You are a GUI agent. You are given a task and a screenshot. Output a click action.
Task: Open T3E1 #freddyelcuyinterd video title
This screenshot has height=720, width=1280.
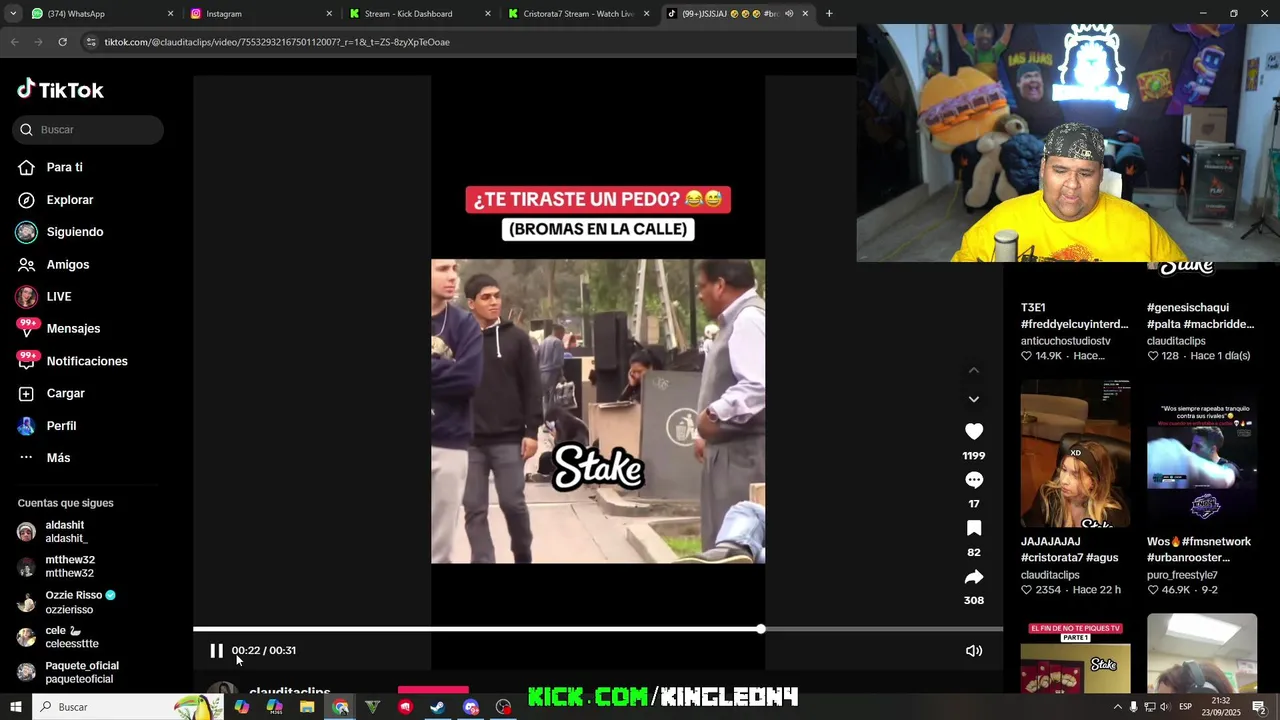[x=1074, y=316]
